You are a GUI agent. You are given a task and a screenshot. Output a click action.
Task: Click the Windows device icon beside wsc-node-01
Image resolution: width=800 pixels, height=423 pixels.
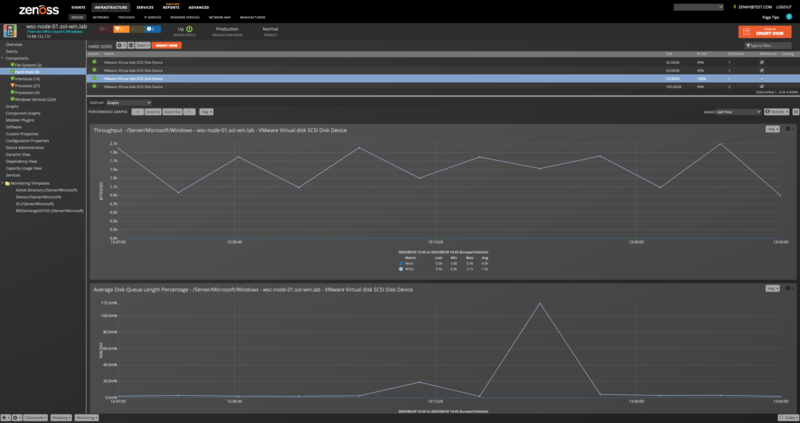point(10,31)
